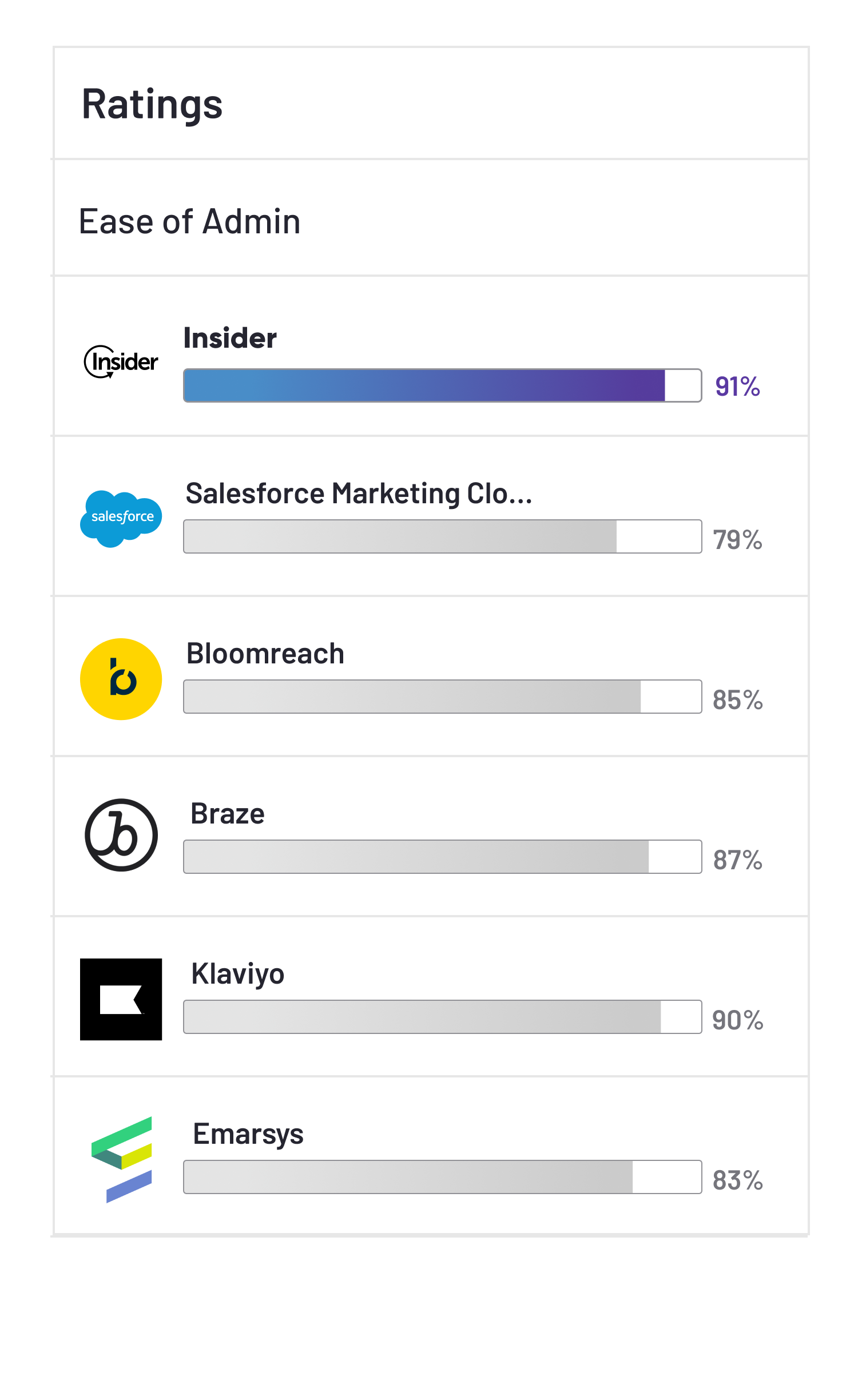Open the Emarsys product name
This screenshot has height=1400, width=858.
click(248, 1134)
